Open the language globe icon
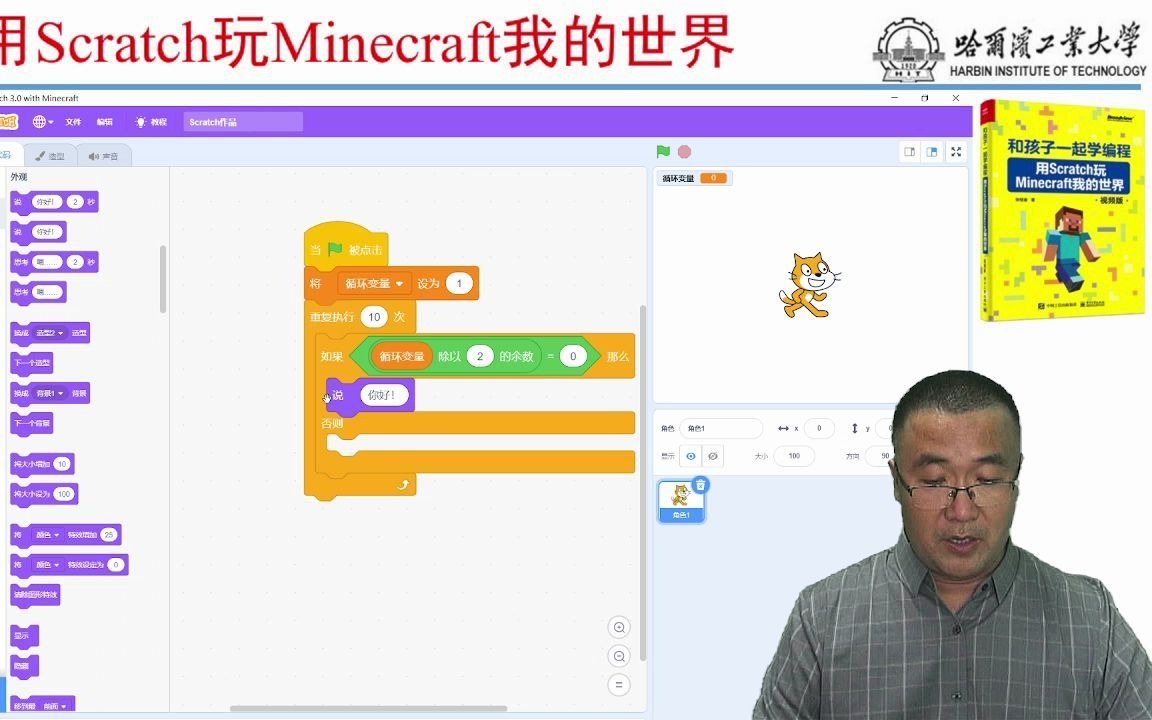The image size is (1152, 720). pyautogui.click(x=38, y=120)
